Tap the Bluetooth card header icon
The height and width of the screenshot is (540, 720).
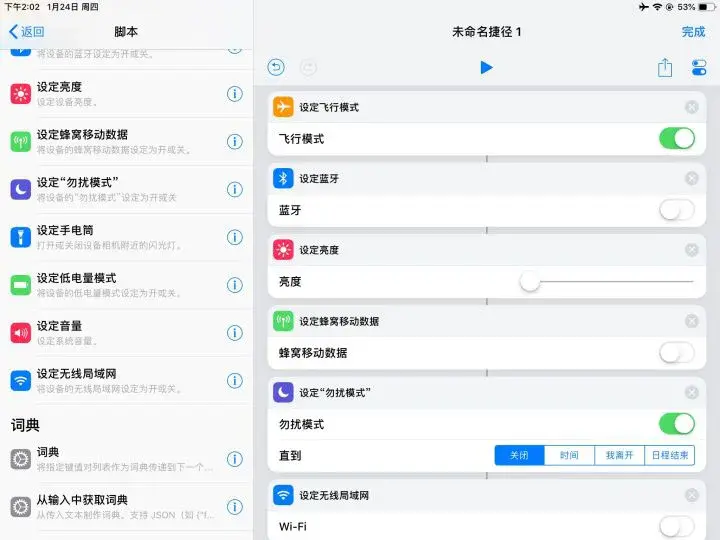pos(283,178)
